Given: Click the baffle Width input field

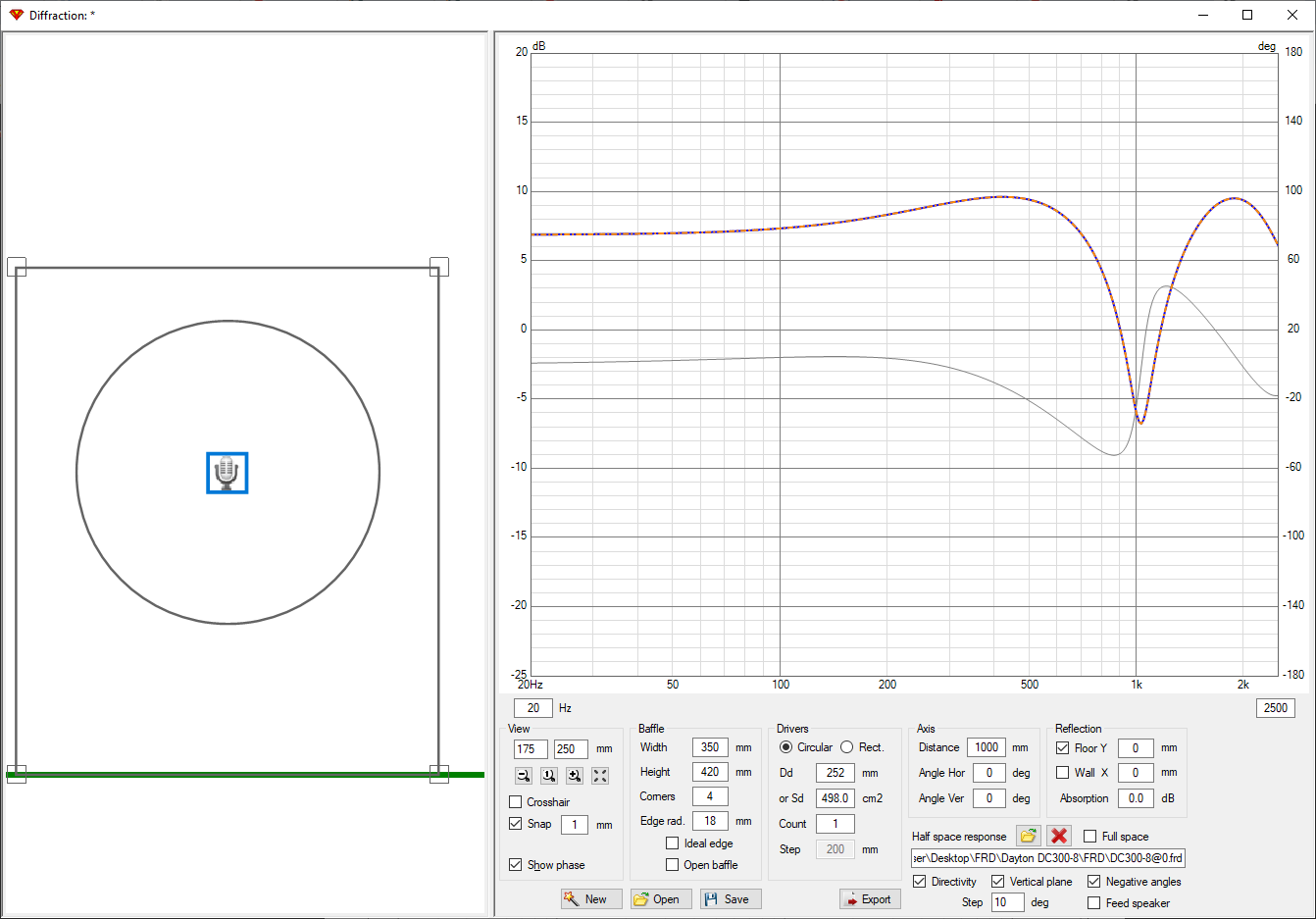Looking at the screenshot, I should pos(710,747).
